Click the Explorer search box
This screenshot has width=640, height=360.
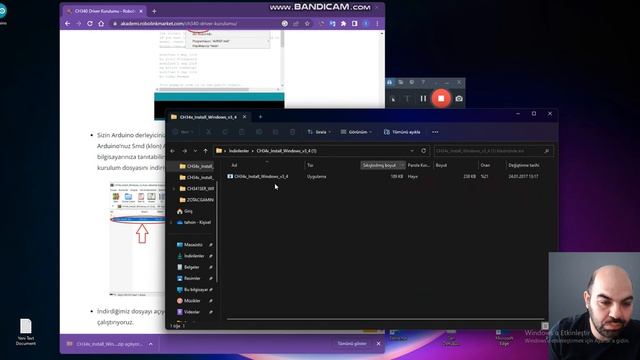tap(493, 151)
